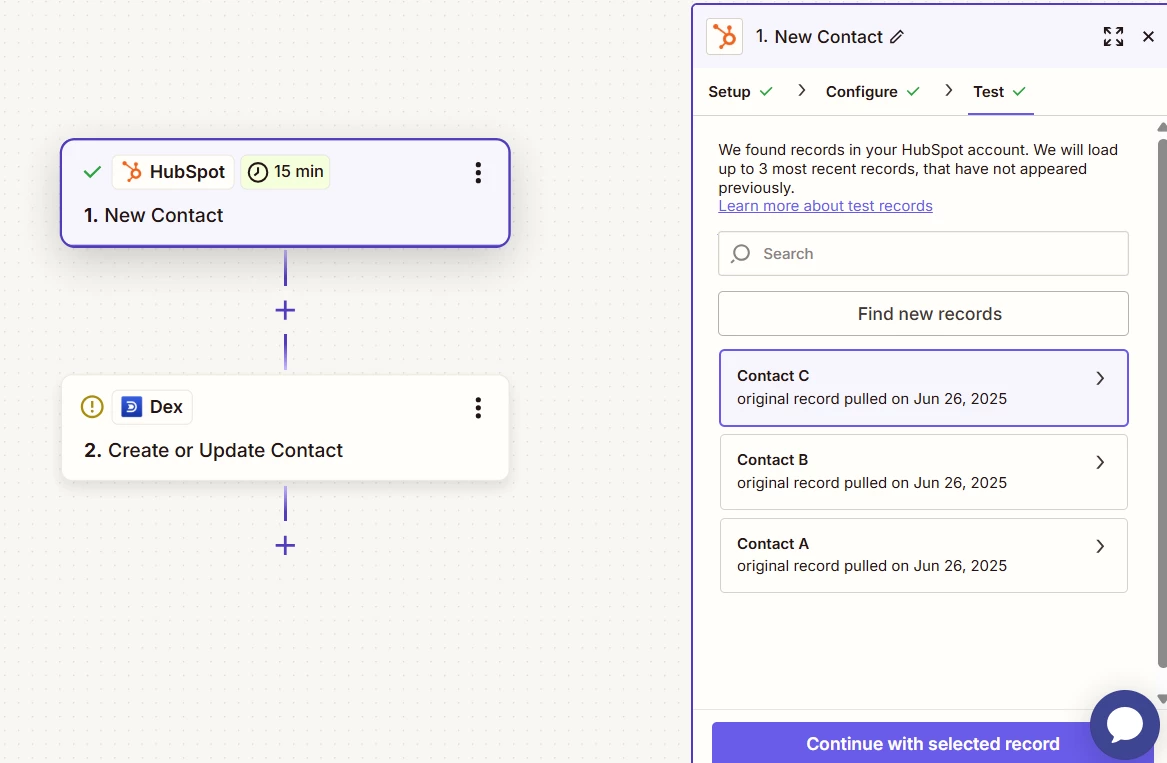Open the Dex step three-dot menu

[x=478, y=408]
